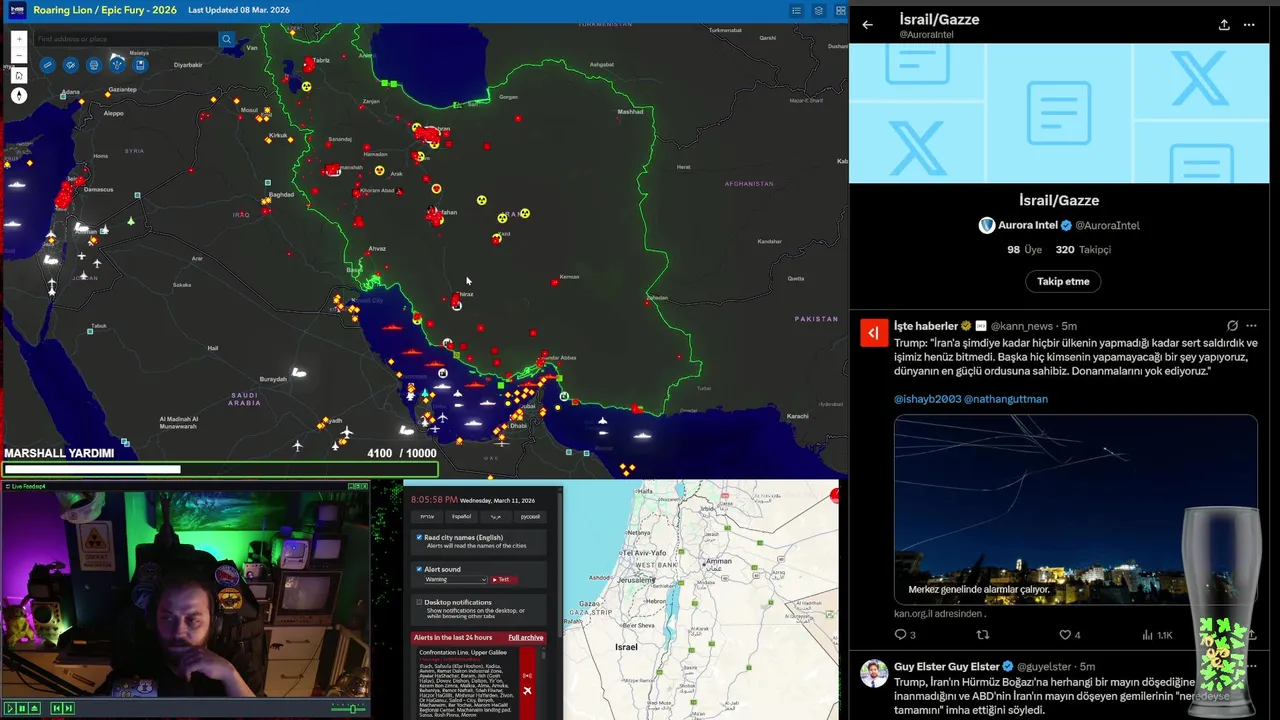The image size is (1280, 720).
Task: Open the save/print map tool
Action: [x=140, y=65]
